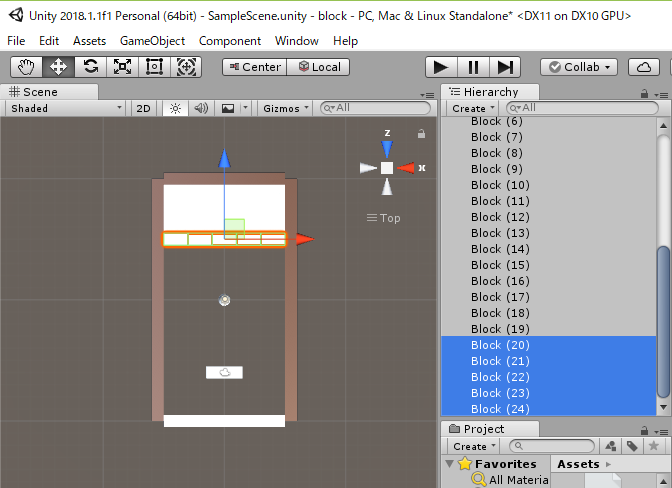The height and width of the screenshot is (488, 672).
Task: Click the paddle object with cloud icon
Action: click(x=224, y=372)
